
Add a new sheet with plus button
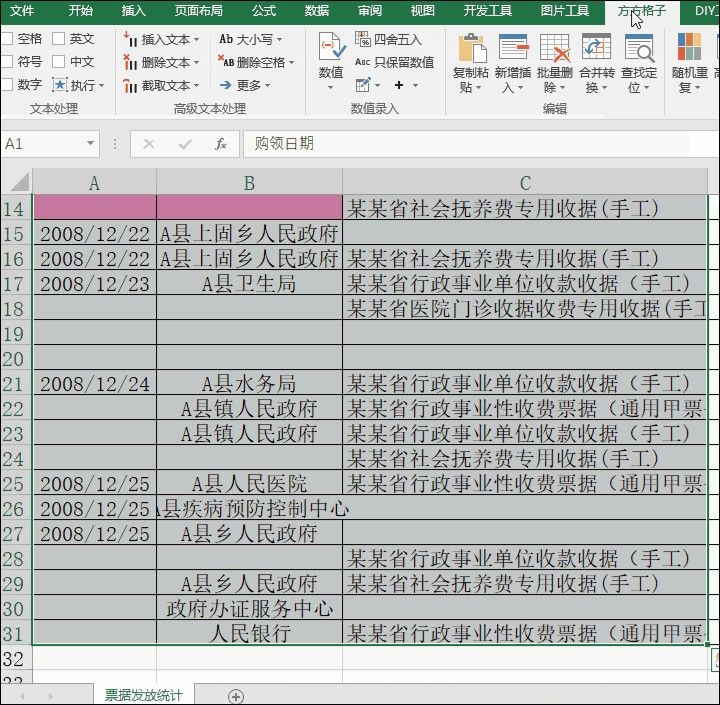(236, 696)
